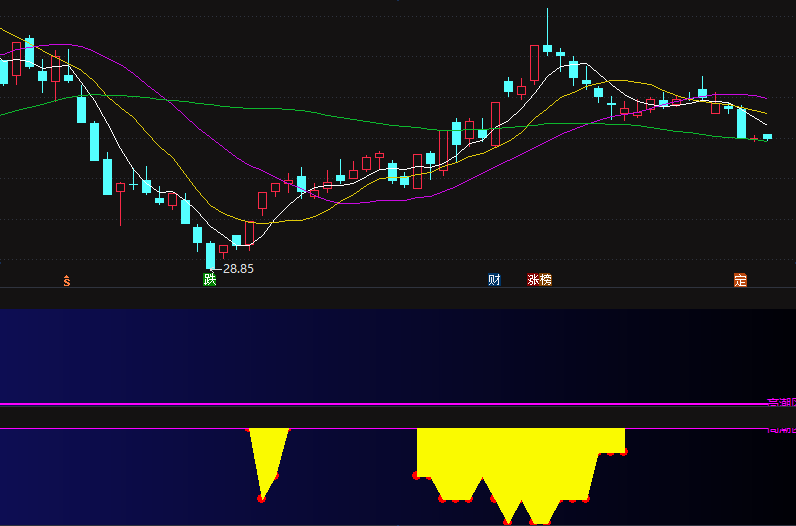The image size is (796, 526).
Task: Click the orange S event marker icon
Action: tap(67, 281)
